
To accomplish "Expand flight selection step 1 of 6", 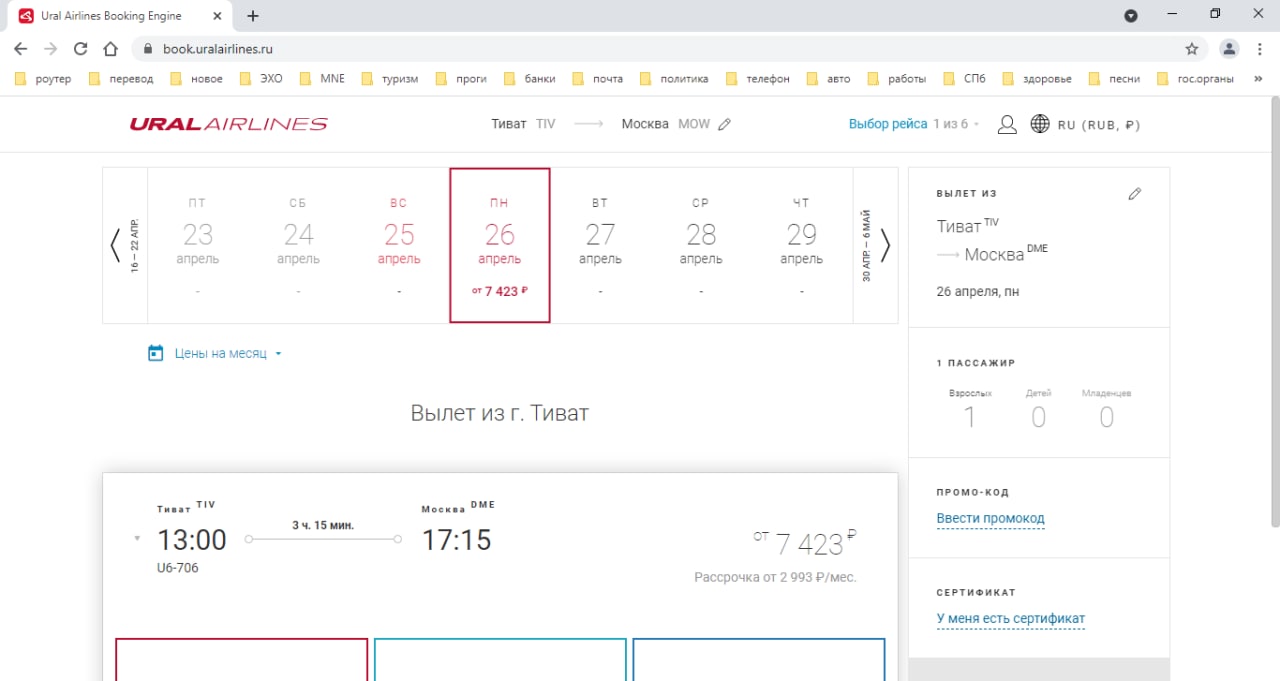I will click(x=915, y=124).
